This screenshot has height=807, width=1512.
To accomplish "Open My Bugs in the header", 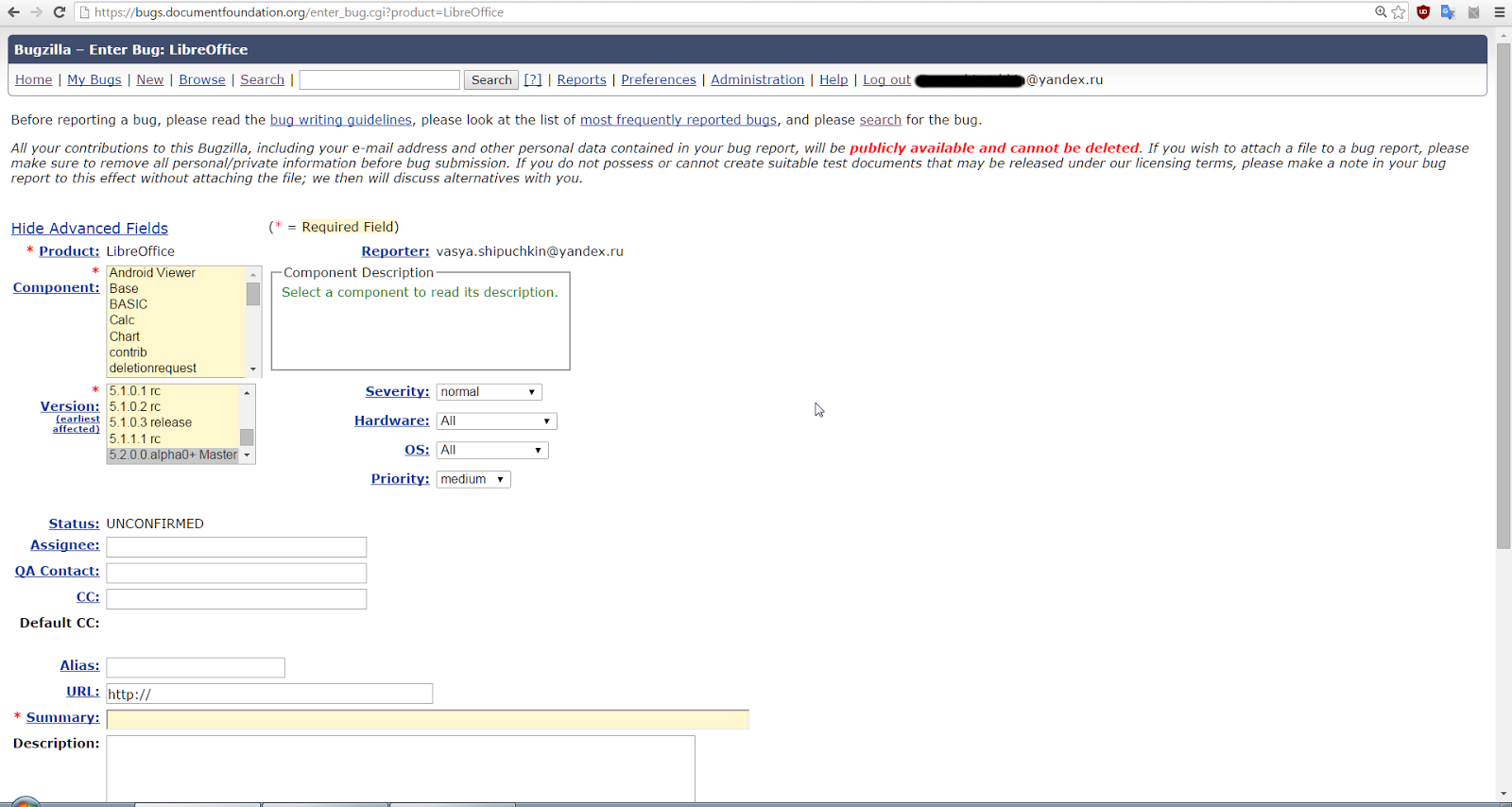I will [x=94, y=80].
